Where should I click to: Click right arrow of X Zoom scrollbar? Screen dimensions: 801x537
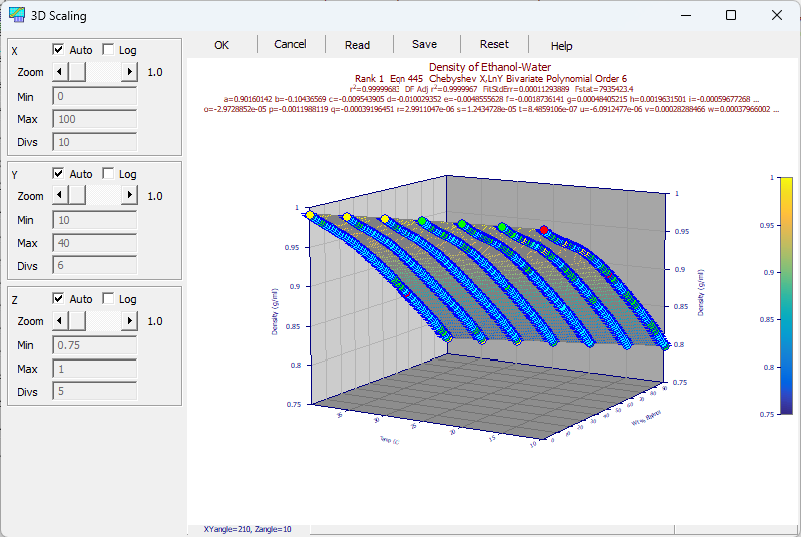130,72
